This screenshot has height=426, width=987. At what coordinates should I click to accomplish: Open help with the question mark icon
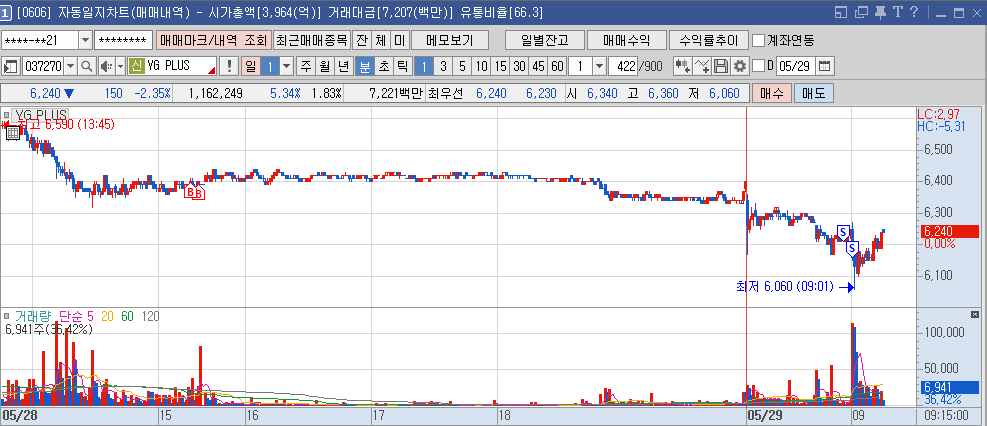point(914,12)
